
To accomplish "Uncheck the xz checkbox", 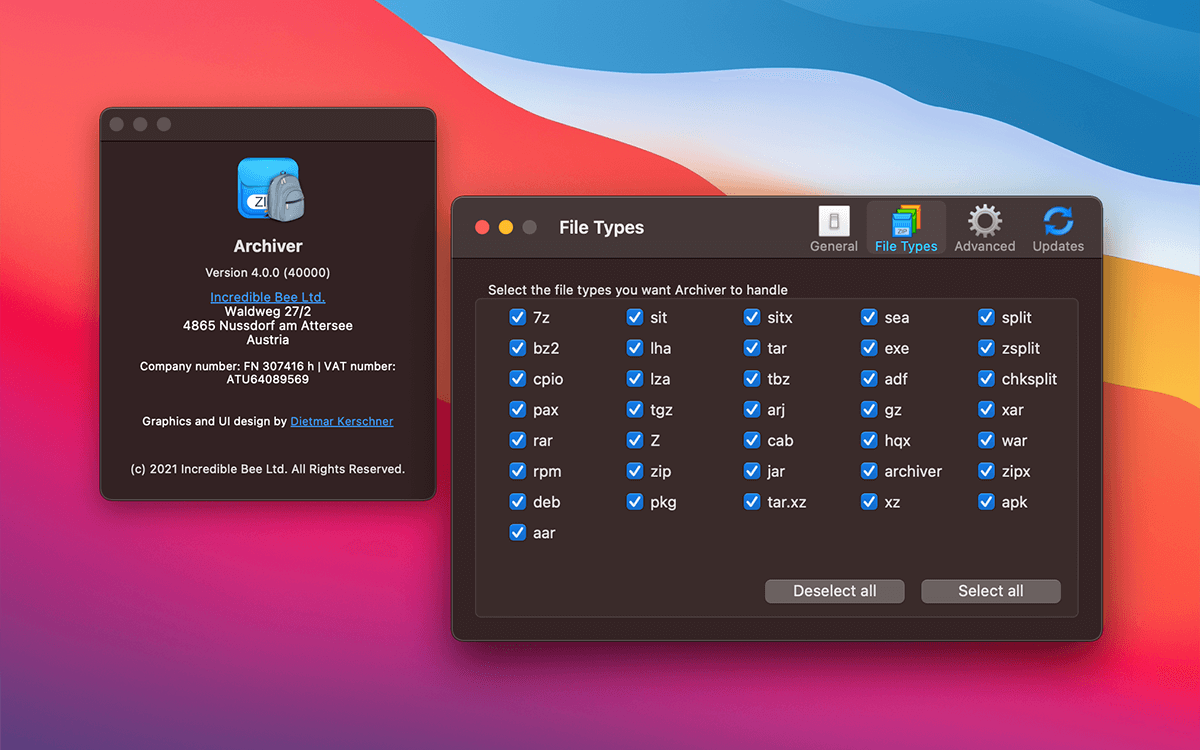I will pos(869,502).
